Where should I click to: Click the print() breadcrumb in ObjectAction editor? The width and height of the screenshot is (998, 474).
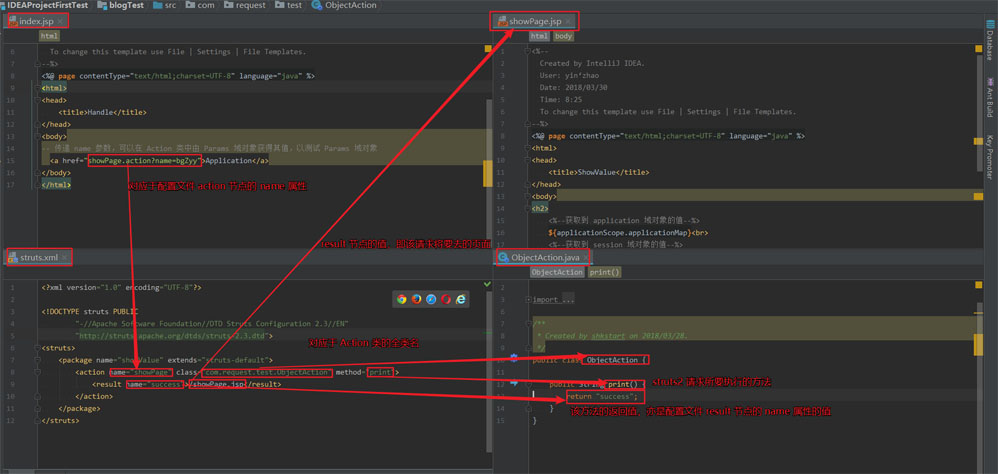coord(604,272)
